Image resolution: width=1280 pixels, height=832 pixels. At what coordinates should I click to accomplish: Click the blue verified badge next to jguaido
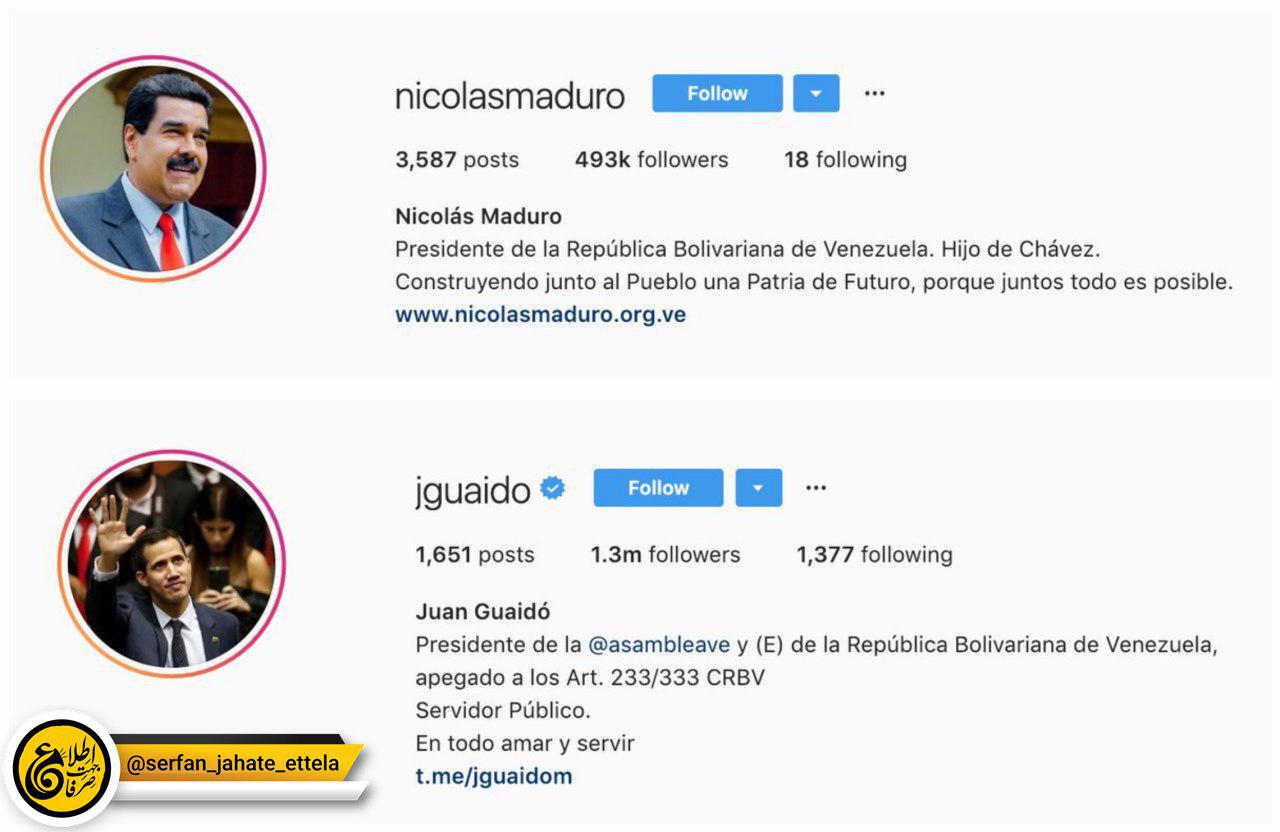[x=553, y=488]
